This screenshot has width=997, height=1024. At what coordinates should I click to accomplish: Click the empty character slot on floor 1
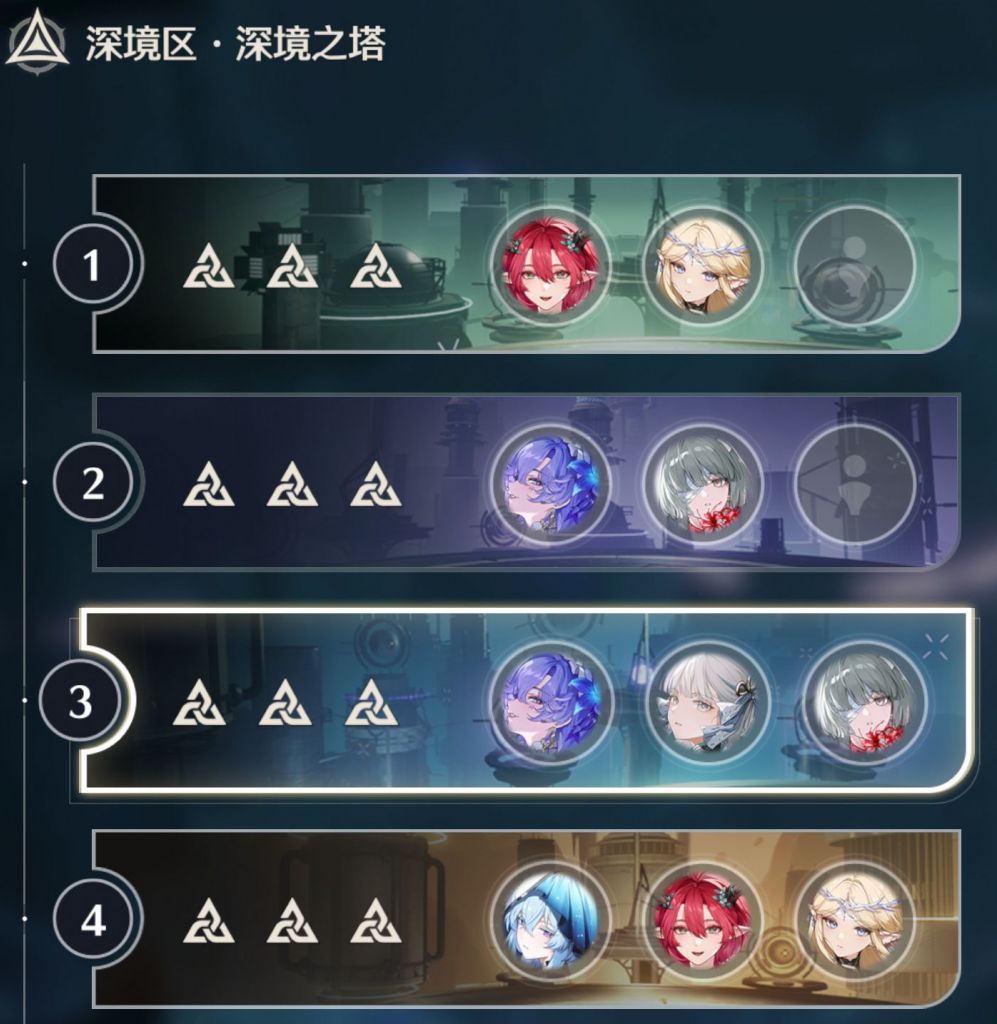click(855, 266)
